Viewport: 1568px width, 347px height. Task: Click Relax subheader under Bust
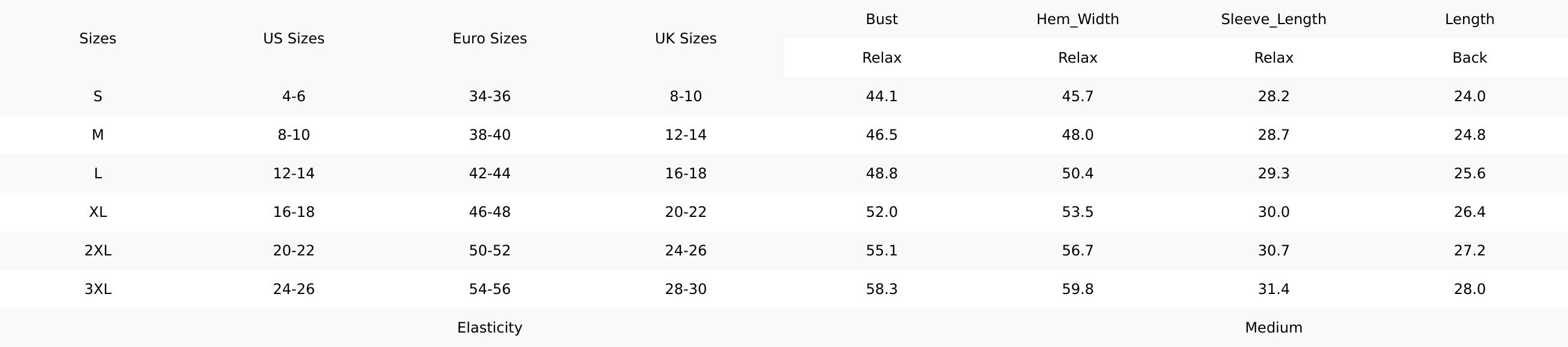(x=881, y=58)
